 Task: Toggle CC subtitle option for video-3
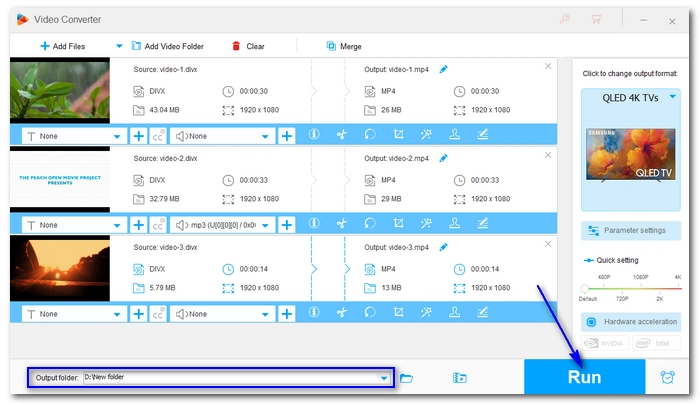point(158,313)
